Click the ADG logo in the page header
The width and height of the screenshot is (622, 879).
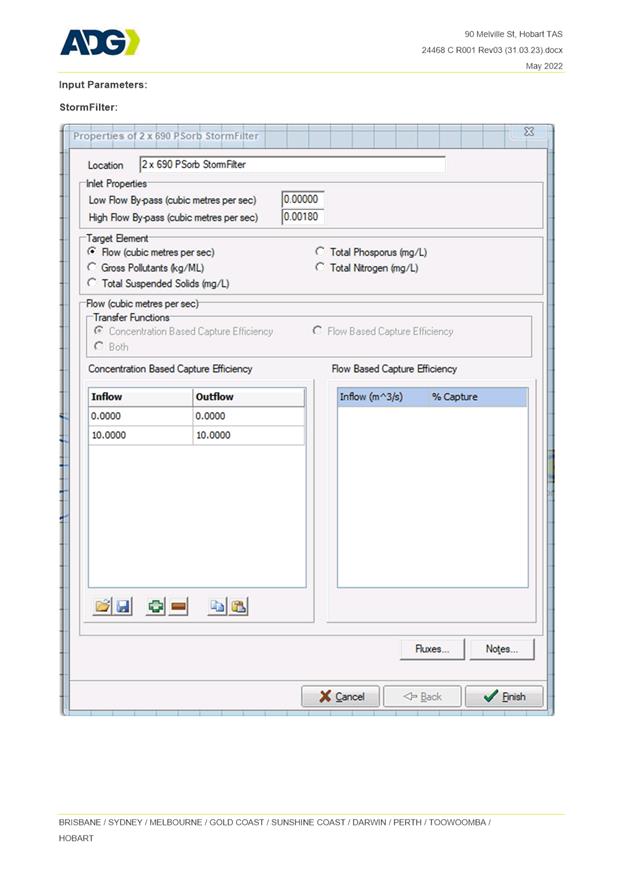[x=100, y=43]
